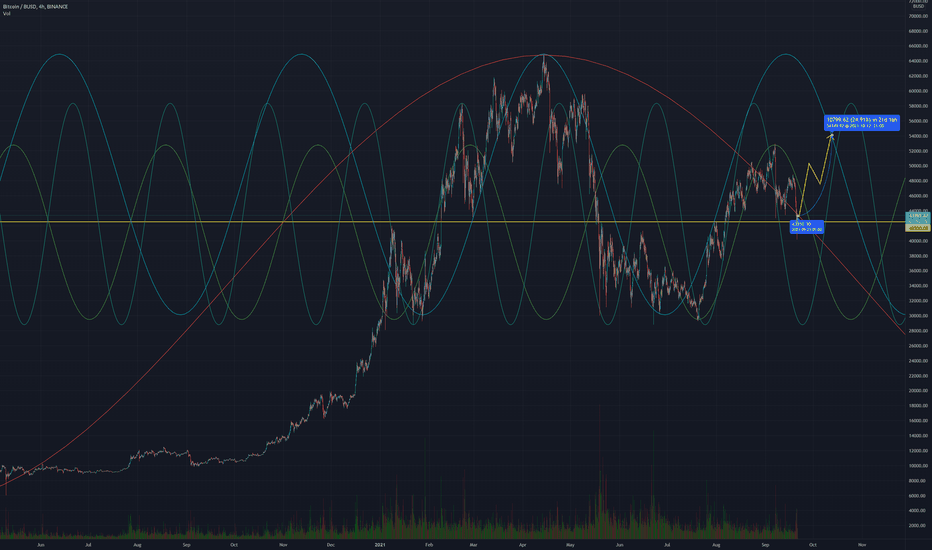Image resolution: width=932 pixels, height=550 pixels.
Task: Click the BUSD currency label above price axis
Action: (x=918, y=6)
